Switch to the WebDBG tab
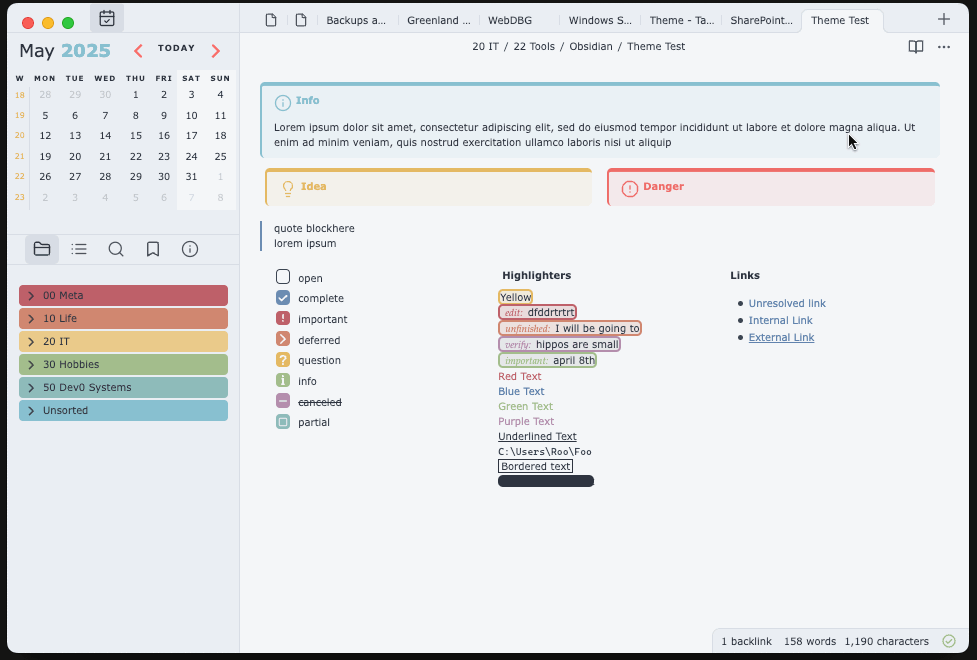The width and height of the screenshot is (977, 660). [x=510, y=20]
